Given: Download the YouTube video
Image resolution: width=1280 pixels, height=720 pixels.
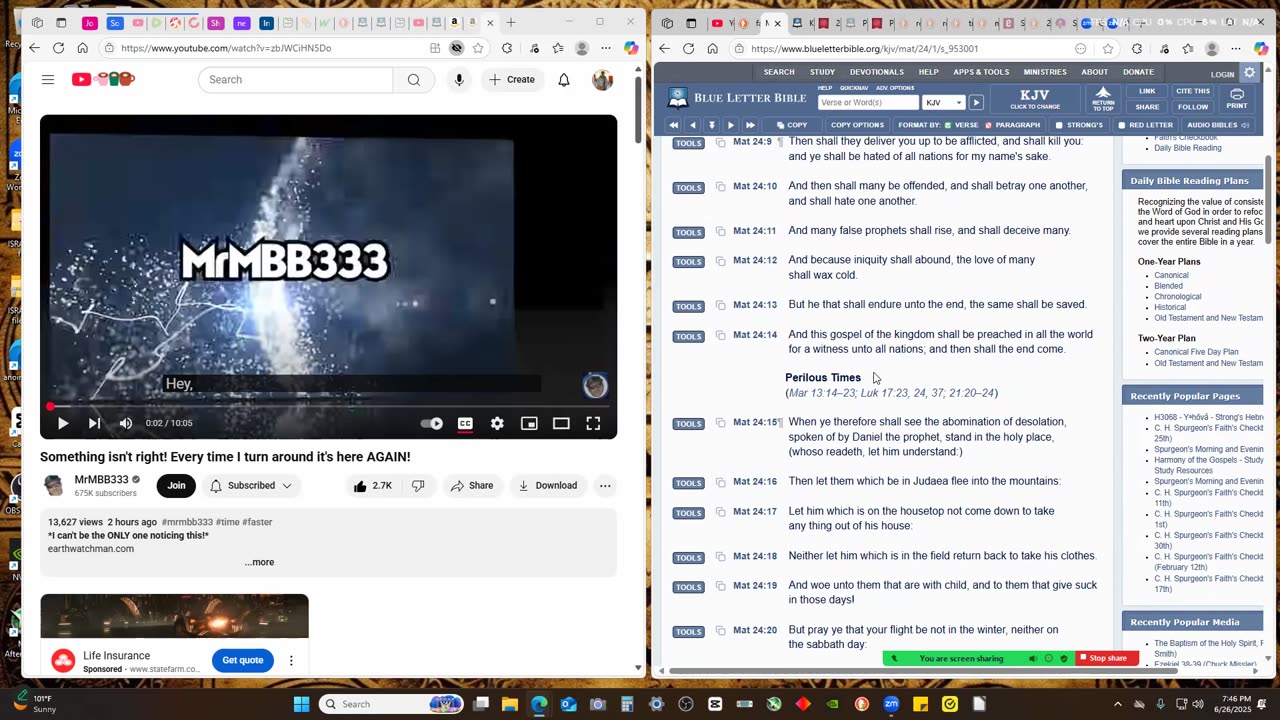Looking at the screenshot, I should [547, 486].
